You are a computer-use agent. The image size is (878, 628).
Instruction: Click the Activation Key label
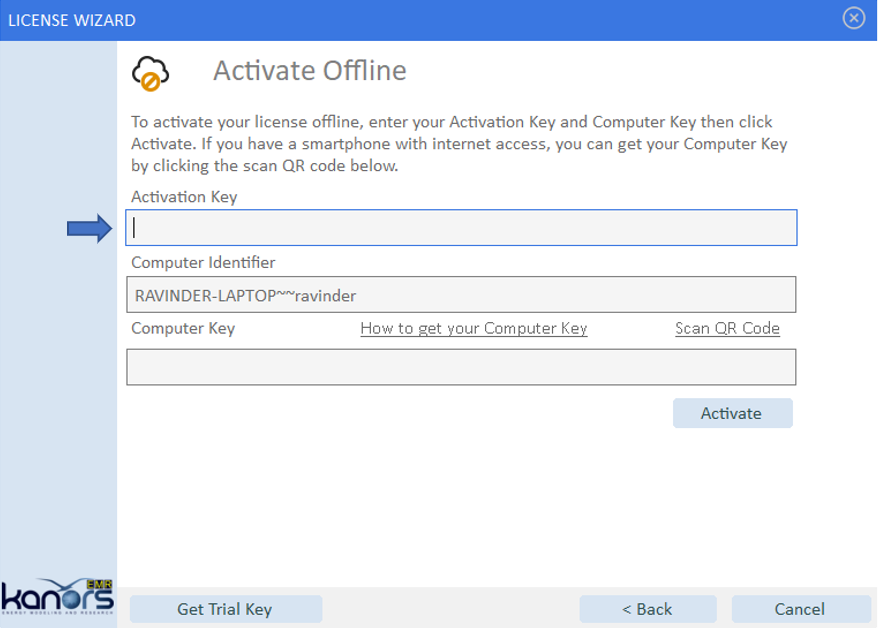(184, 197)
